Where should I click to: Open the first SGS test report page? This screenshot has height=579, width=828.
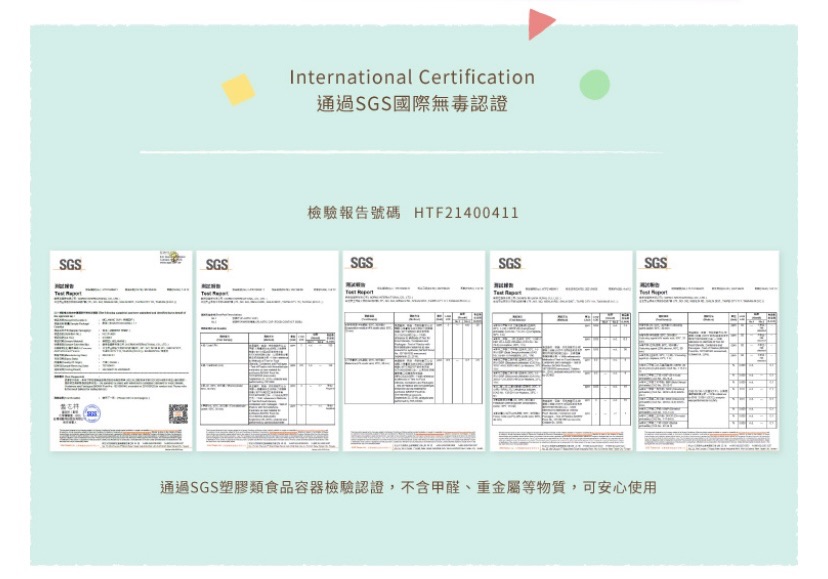121,350
